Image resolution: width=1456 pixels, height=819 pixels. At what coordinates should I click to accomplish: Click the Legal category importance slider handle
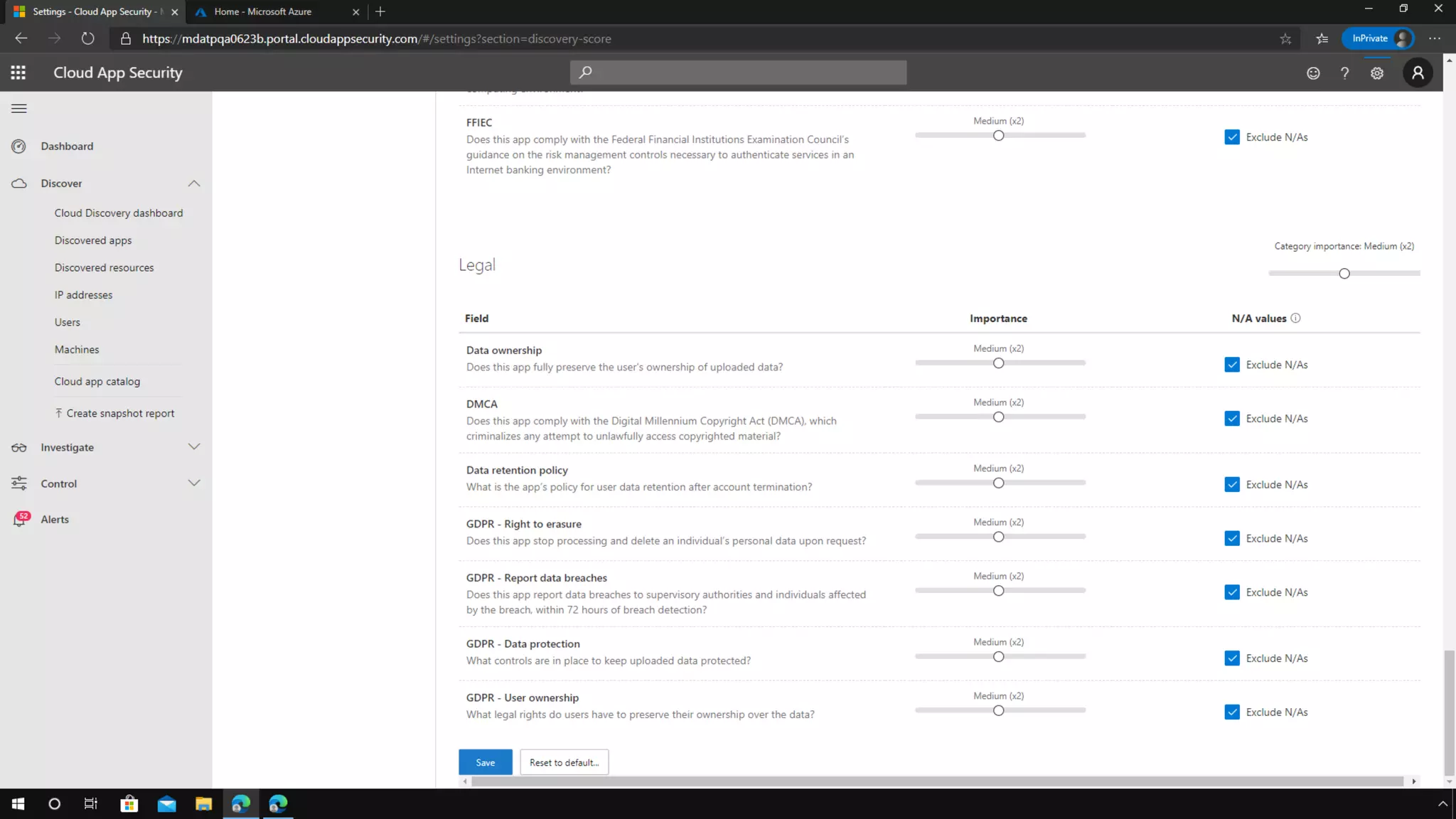[1344, 274]
